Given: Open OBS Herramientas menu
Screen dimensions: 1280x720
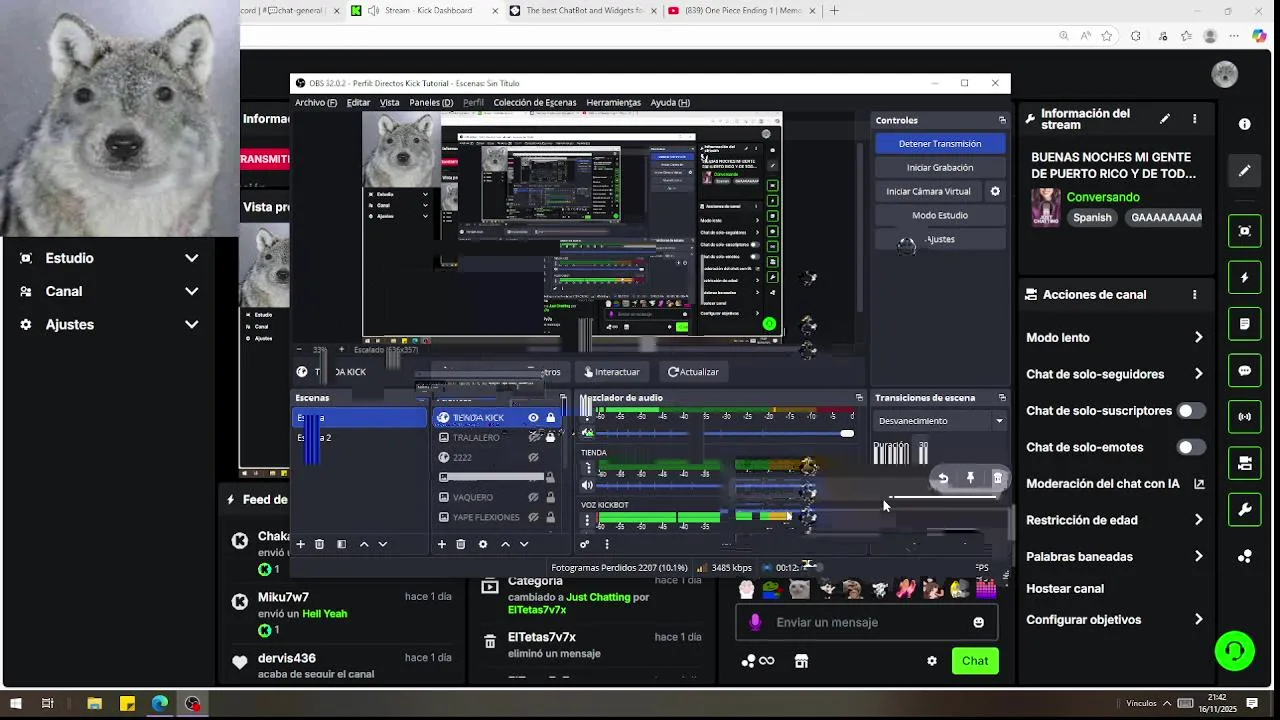Looking at the screenshot, I should tap(613, 102).
